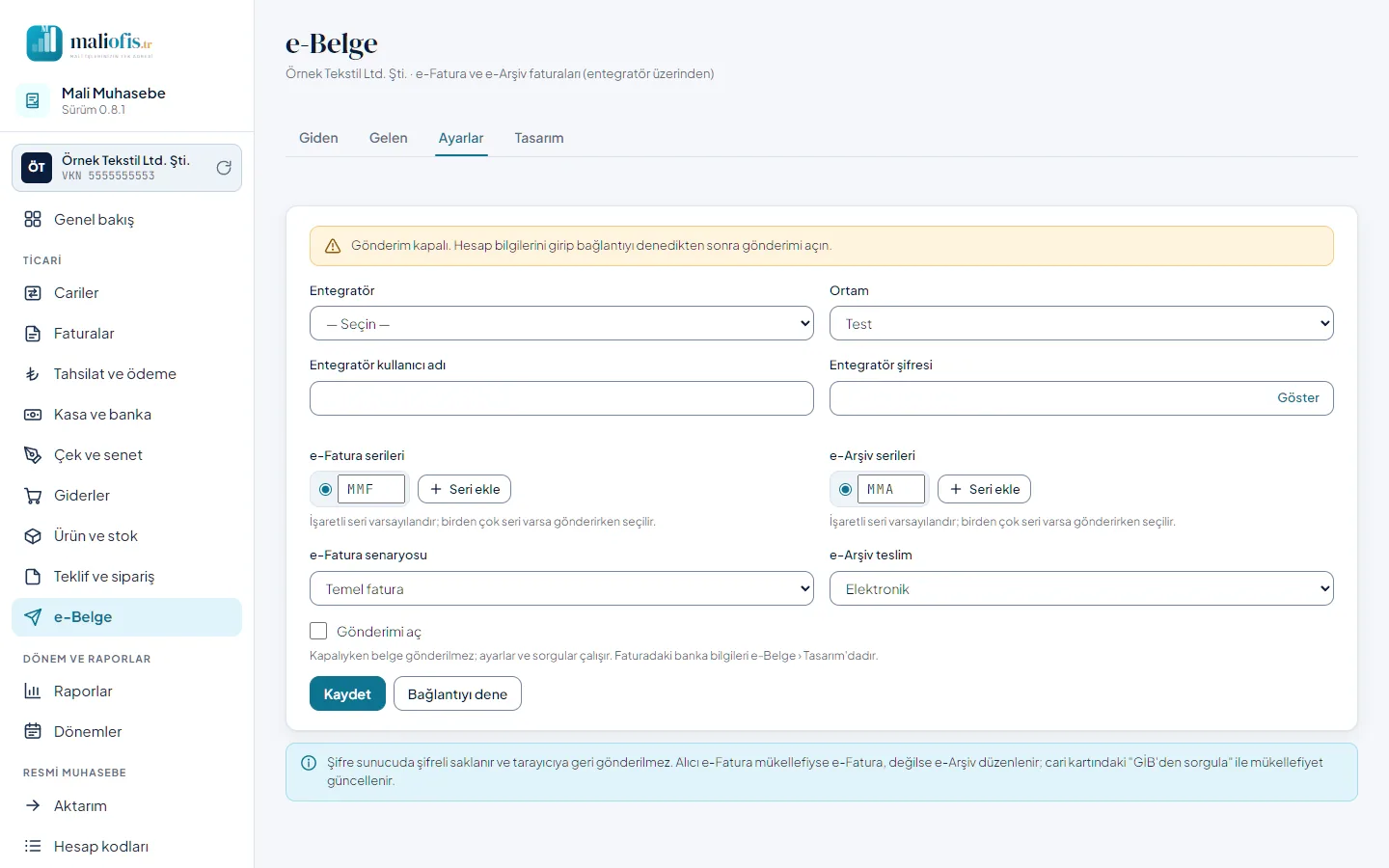Enable the Gönderimi aç checkbox
1389x868 pixels.
pyautogui.click(x=318, y=631)
